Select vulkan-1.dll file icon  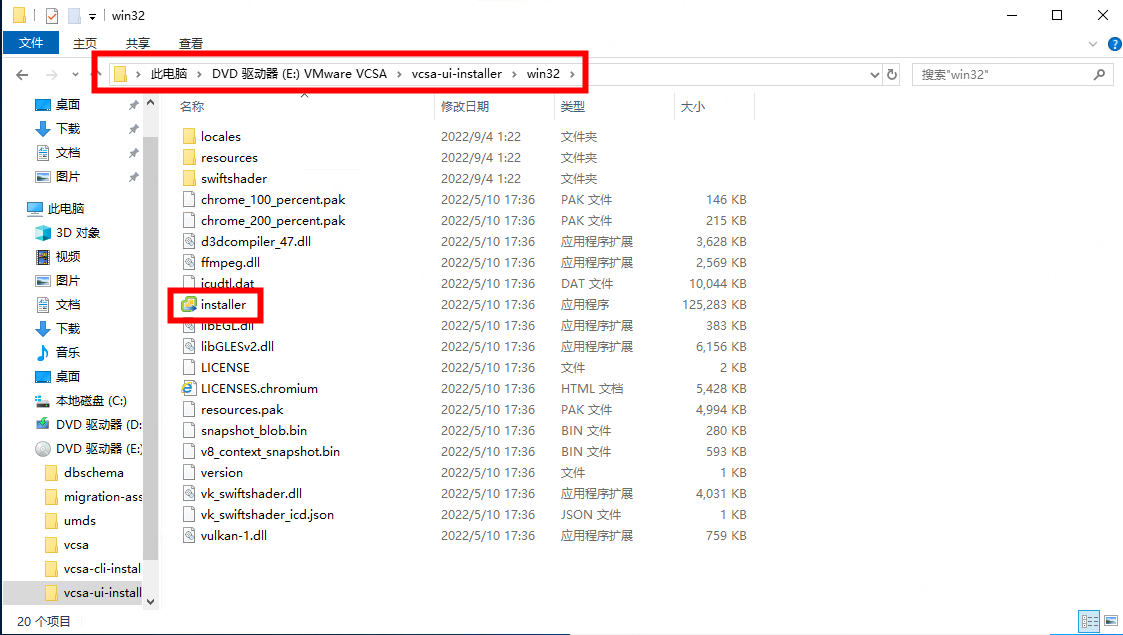[x=189, y=535]
